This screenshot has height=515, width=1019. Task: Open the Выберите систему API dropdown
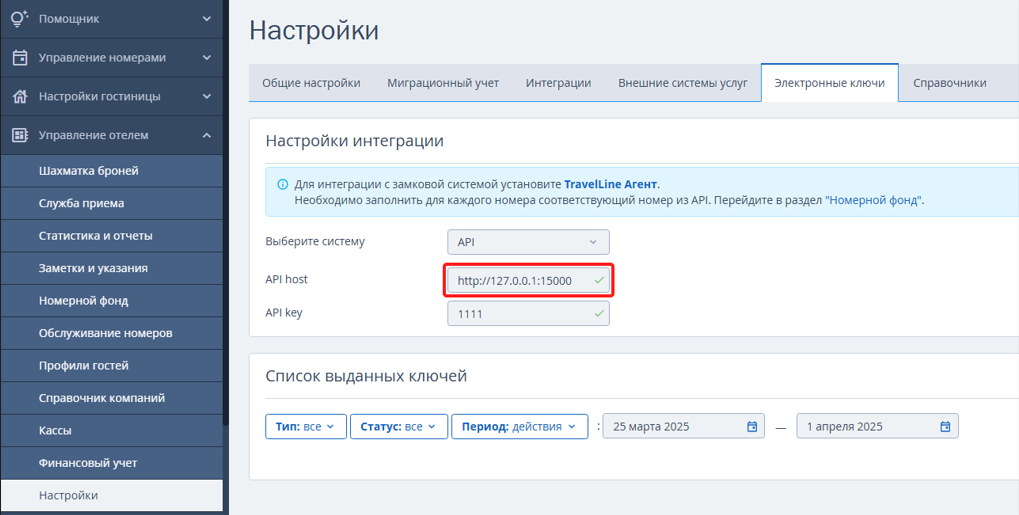(528, 242)
